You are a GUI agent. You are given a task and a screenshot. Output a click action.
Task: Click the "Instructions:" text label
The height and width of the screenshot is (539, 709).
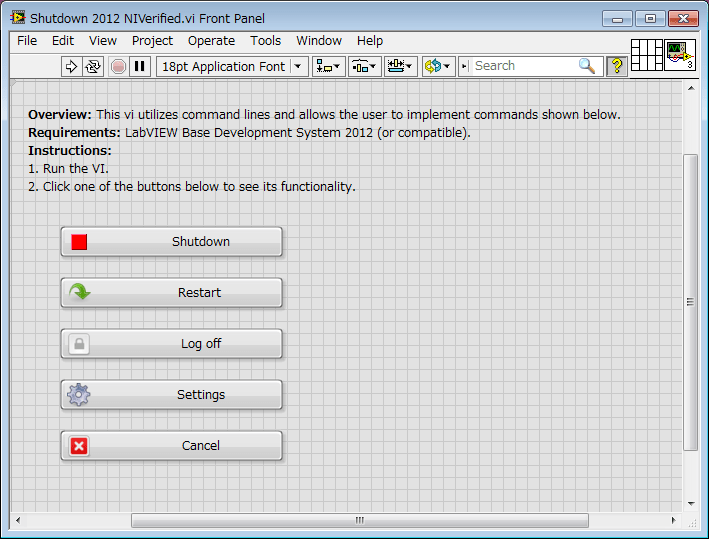[70, 151]
